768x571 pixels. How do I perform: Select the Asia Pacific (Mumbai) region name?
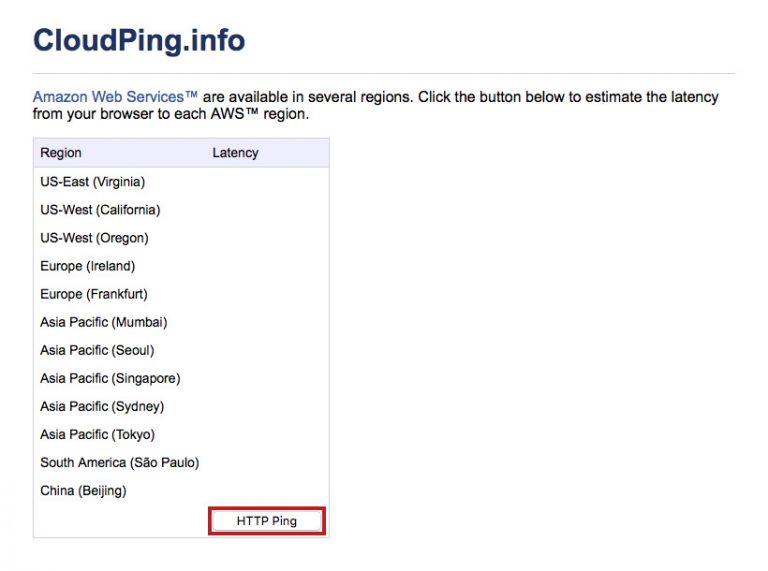104,322
